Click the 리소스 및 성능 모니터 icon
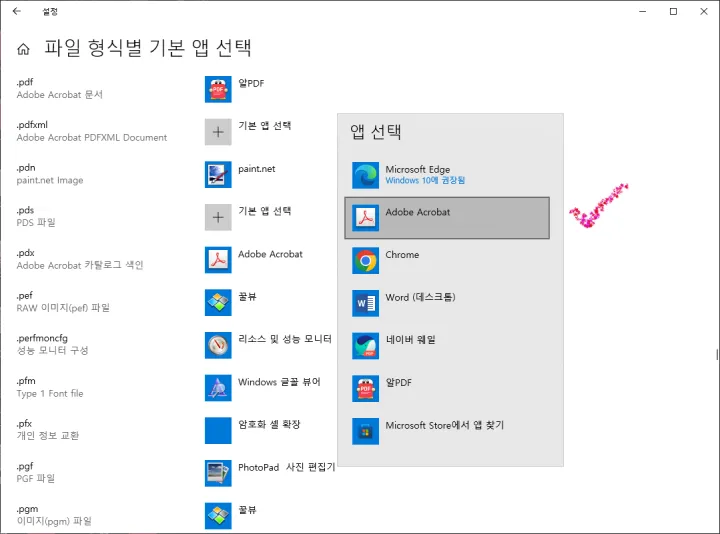Screen dimensions: 720x534 click(218, 345)
